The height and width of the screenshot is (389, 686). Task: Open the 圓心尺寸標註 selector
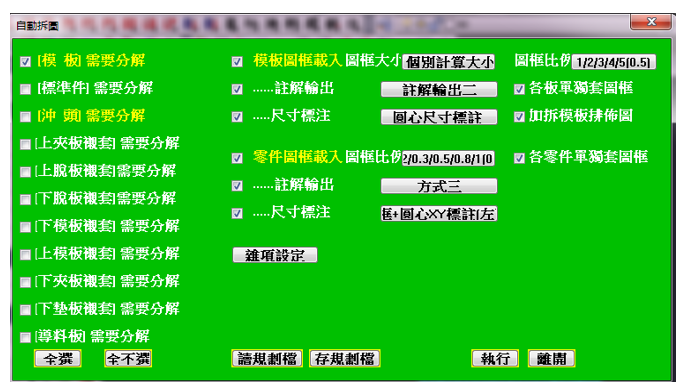[439, 117]
